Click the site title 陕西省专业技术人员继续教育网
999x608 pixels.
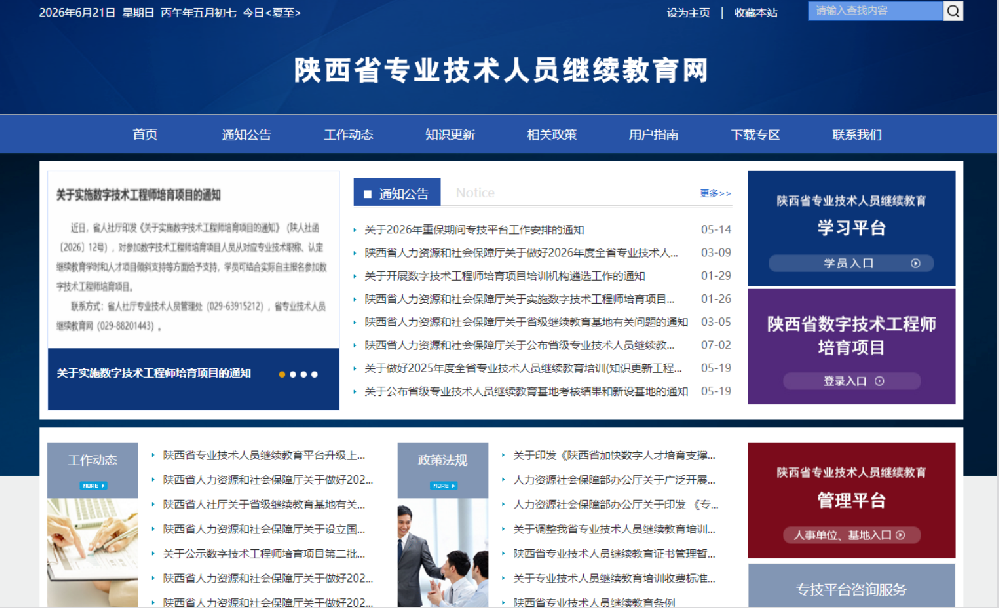(x=501, y=70)
